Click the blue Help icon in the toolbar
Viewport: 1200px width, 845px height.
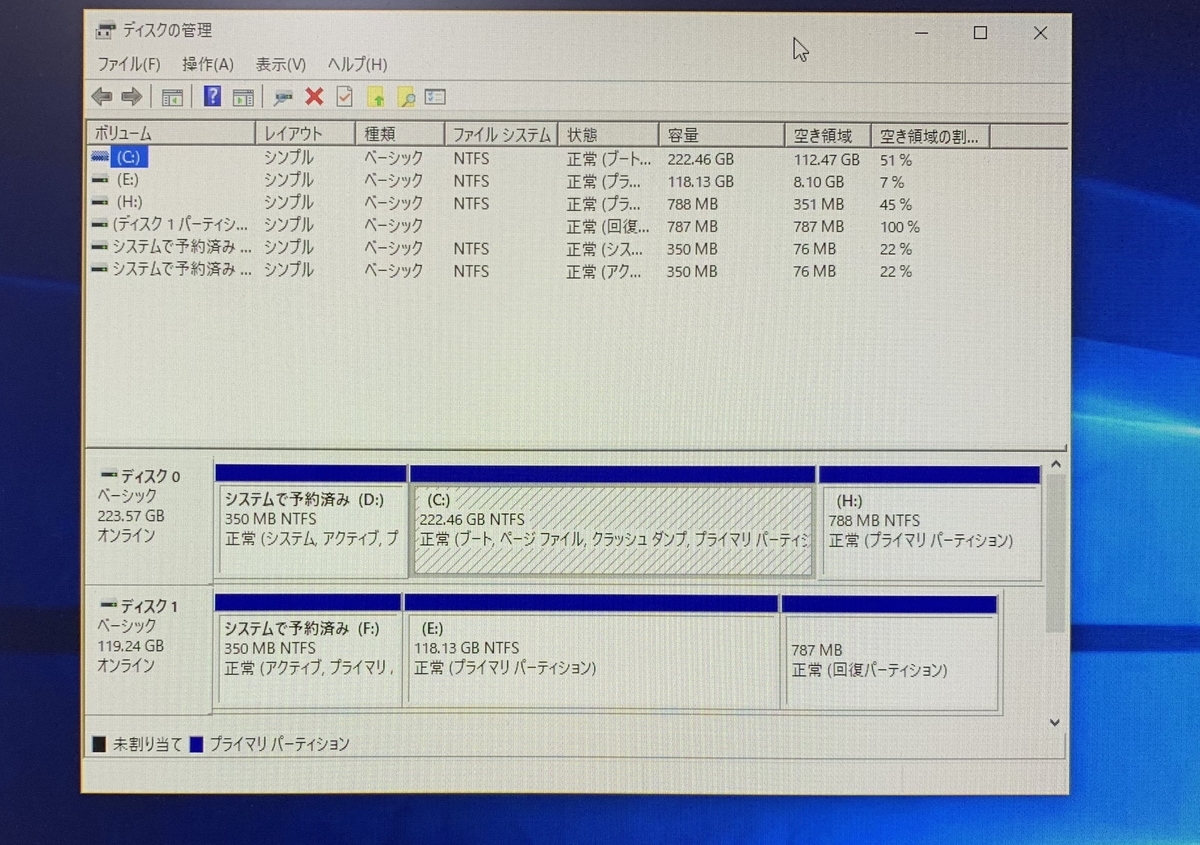(x=213, y=96)
